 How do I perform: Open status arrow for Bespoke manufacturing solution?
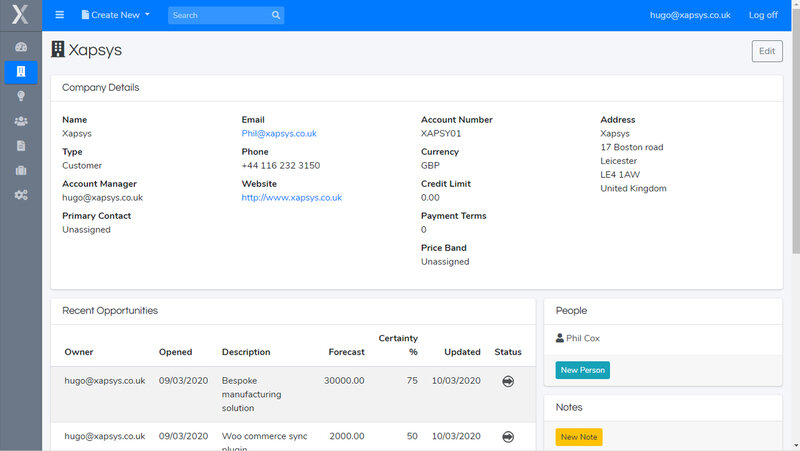coord(508,381)
